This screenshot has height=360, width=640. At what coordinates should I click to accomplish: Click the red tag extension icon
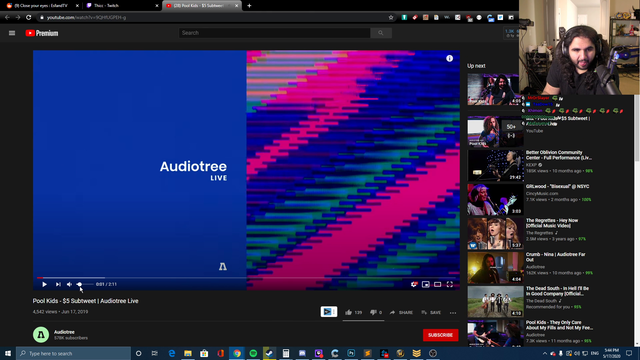coord(415,18)
